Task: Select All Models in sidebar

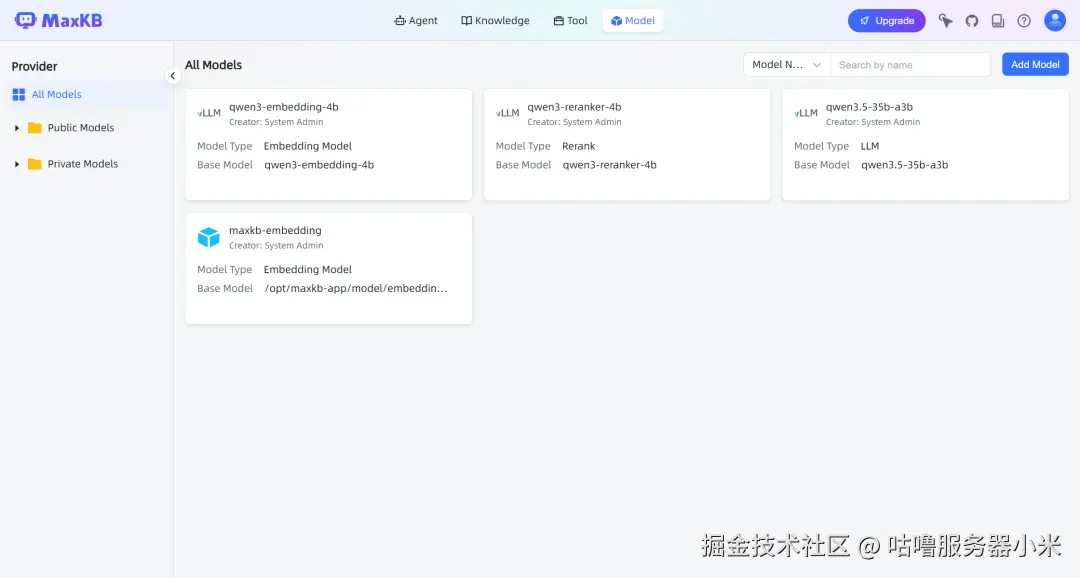Action: click(x=87, y=94)
